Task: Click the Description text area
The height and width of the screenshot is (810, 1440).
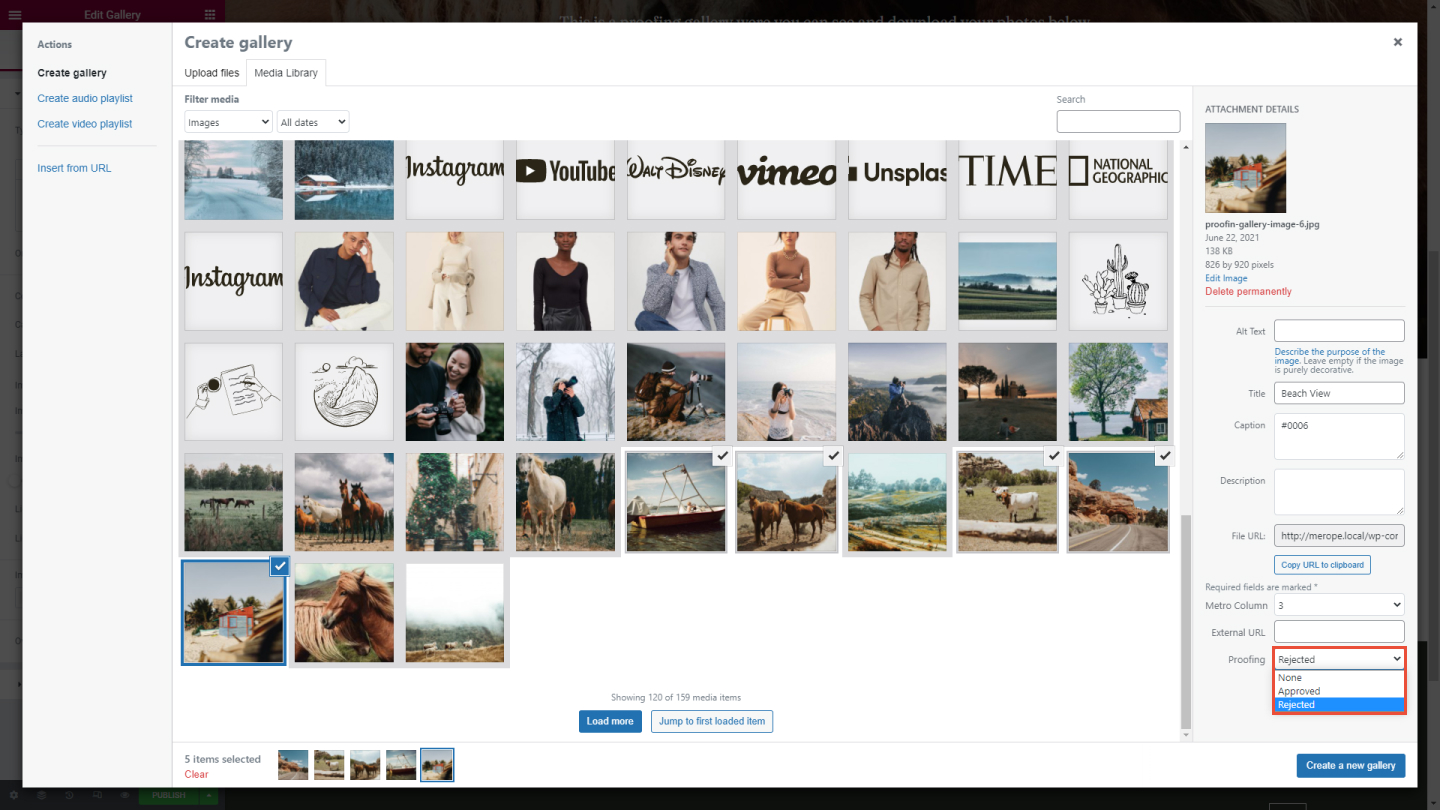Action: point(1339,492)
